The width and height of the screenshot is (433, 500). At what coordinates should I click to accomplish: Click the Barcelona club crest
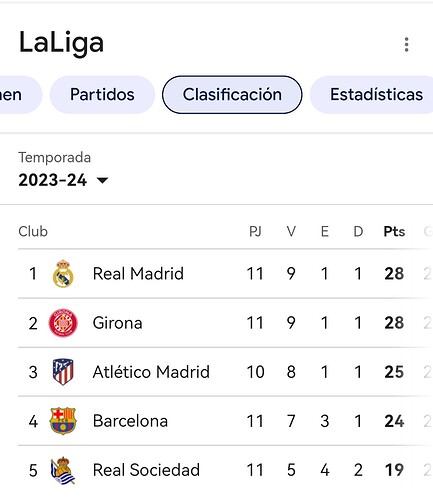(63, 421)
